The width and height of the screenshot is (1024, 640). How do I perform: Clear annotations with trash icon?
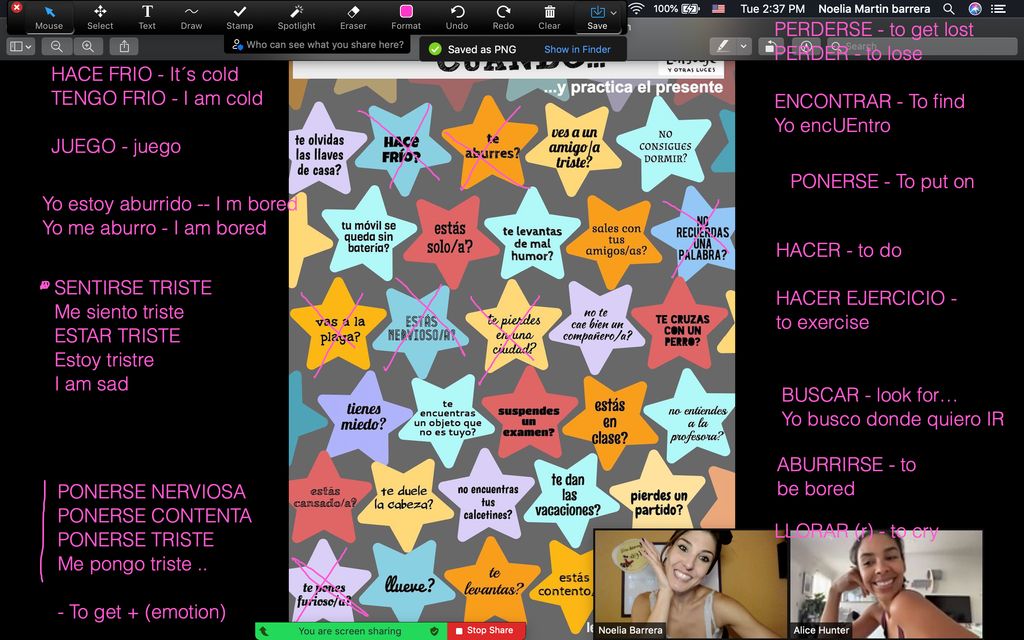[x=549, y=16]
